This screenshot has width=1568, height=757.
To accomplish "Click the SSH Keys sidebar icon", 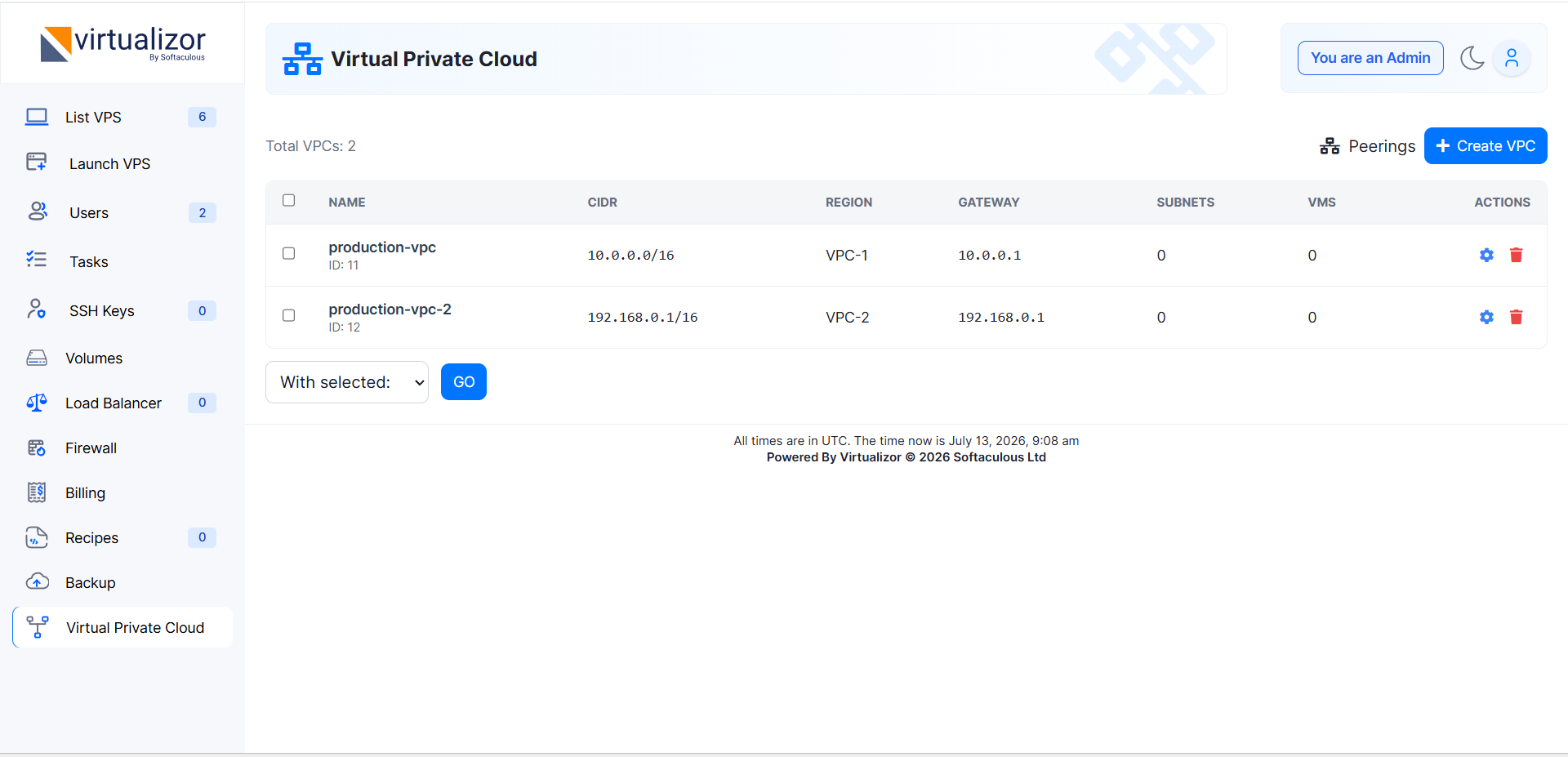I will click(37, 309).
